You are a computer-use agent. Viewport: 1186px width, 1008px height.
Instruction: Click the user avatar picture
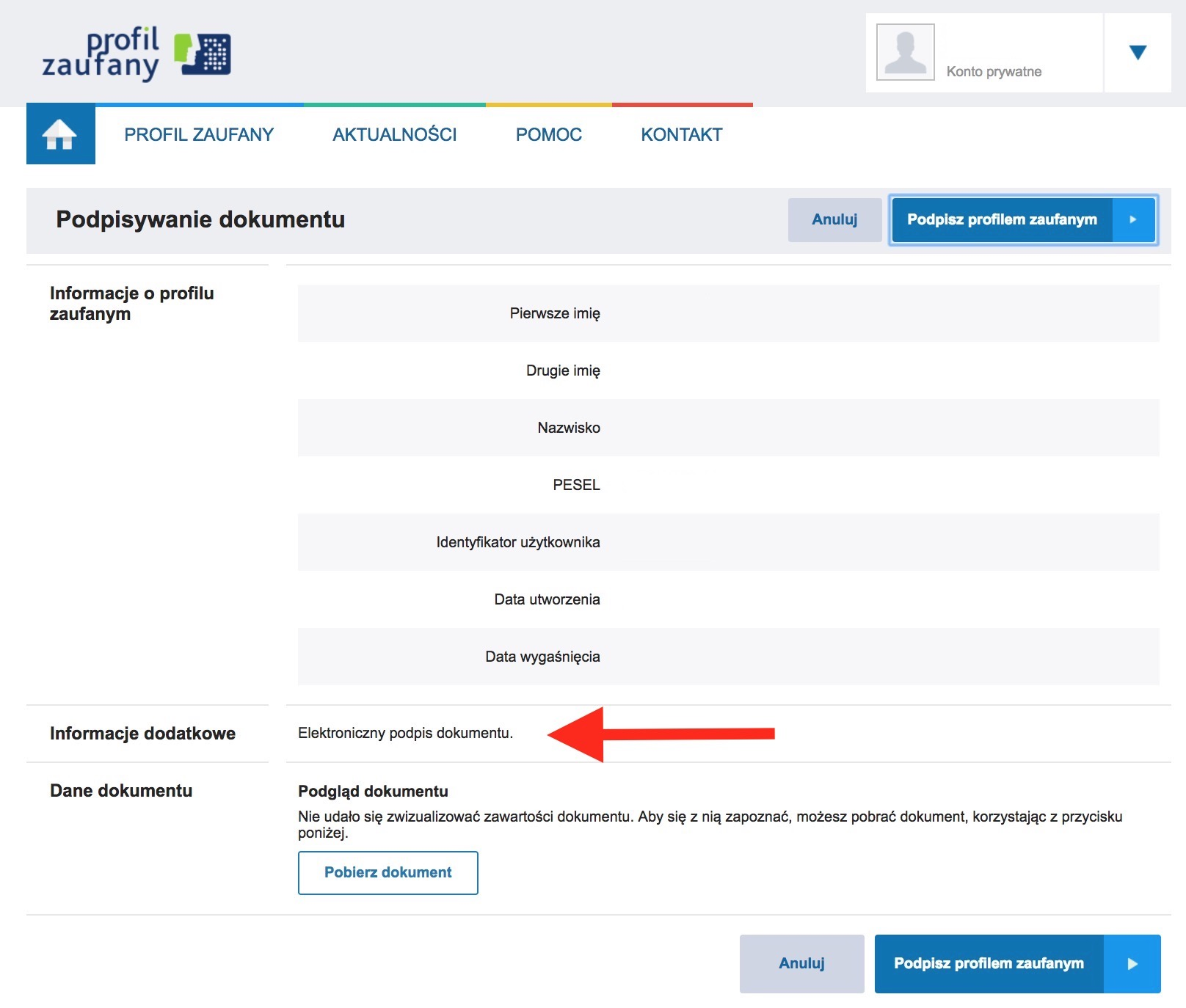click(906, 52)
